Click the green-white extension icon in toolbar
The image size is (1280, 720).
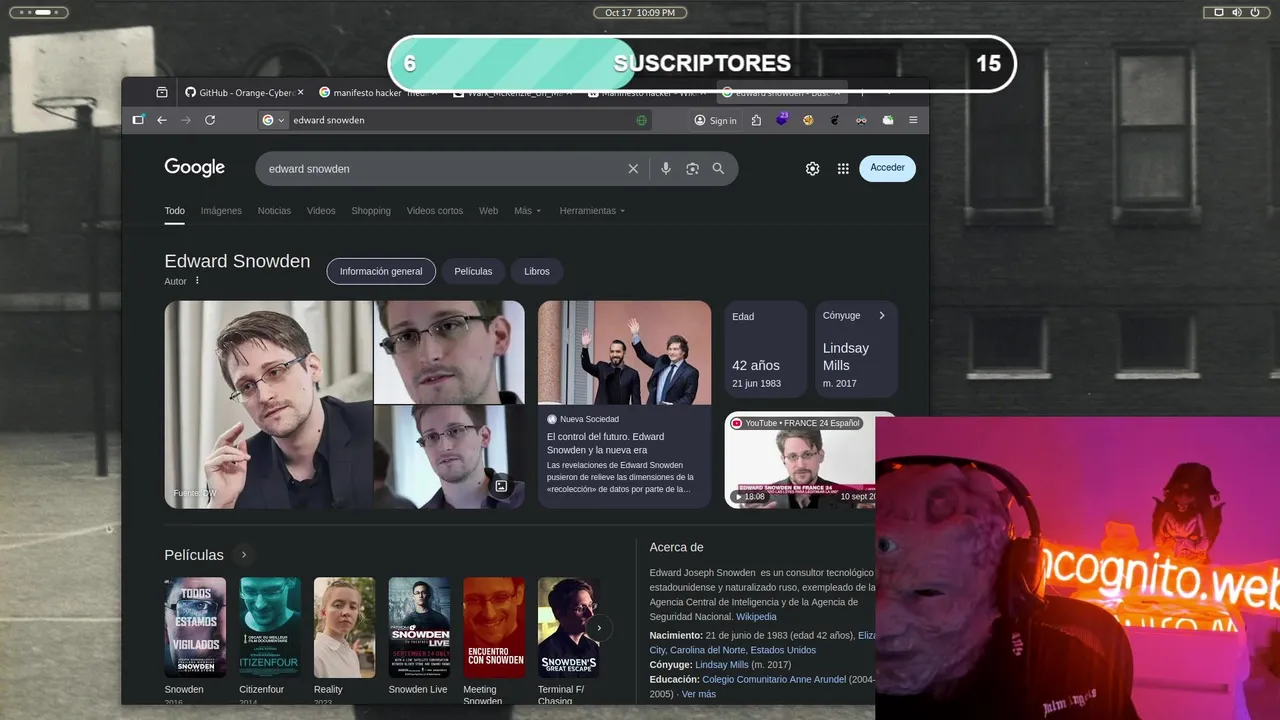point(887,120)
